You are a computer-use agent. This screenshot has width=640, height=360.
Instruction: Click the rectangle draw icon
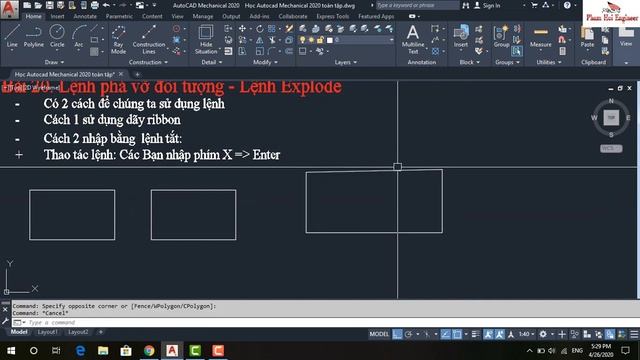pyautogui.click(x=94, y=40)
